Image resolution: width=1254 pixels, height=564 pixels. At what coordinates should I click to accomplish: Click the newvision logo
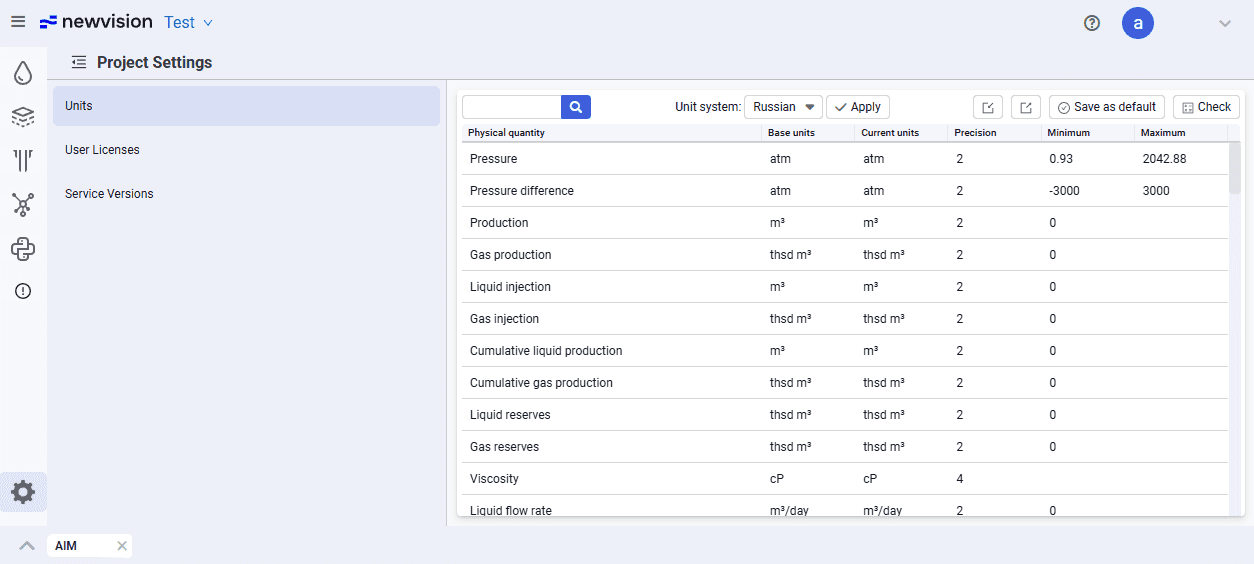click(96, 22)
